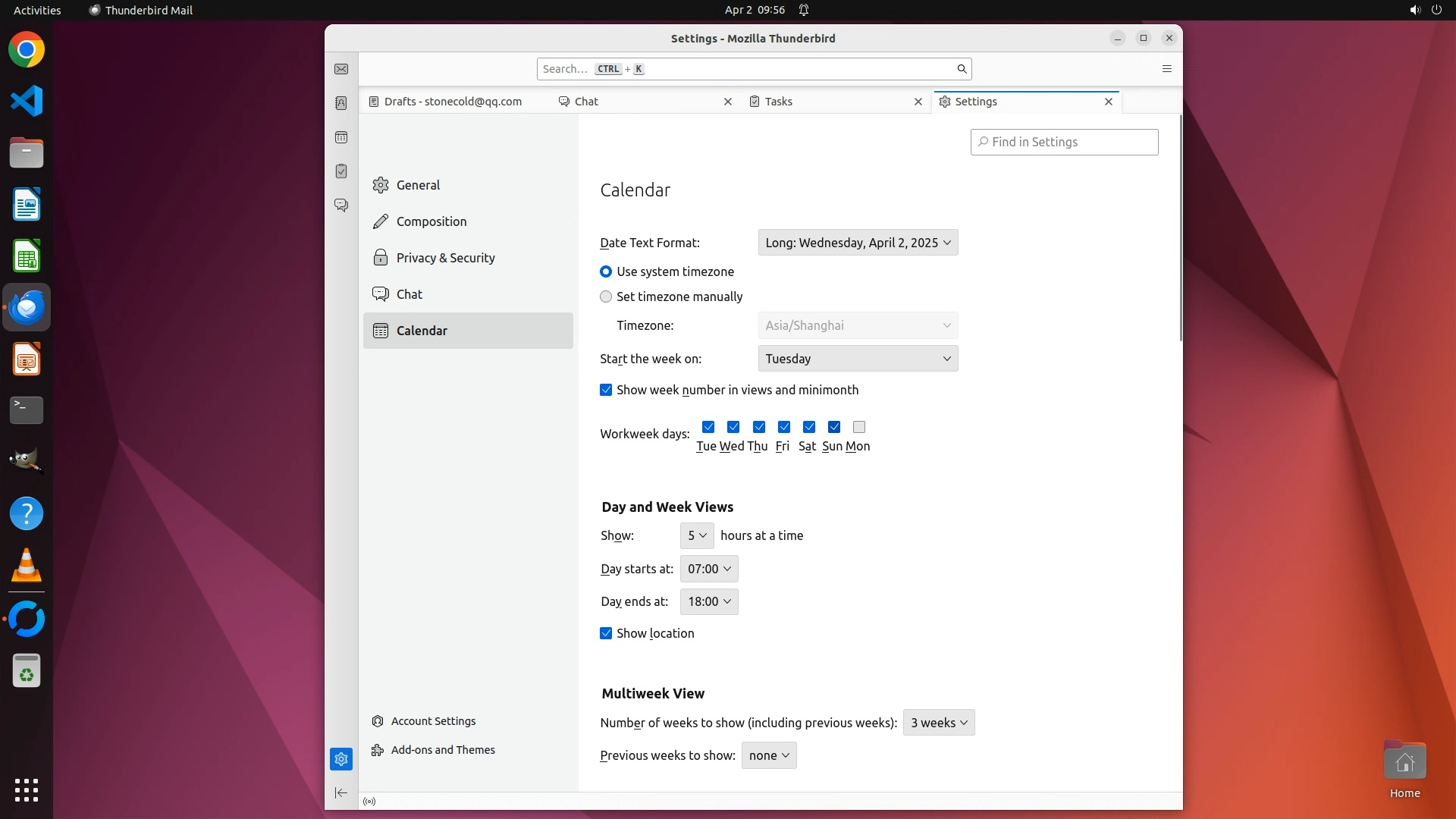Enable Mon workweek day checkbox

tap(859, 427)
